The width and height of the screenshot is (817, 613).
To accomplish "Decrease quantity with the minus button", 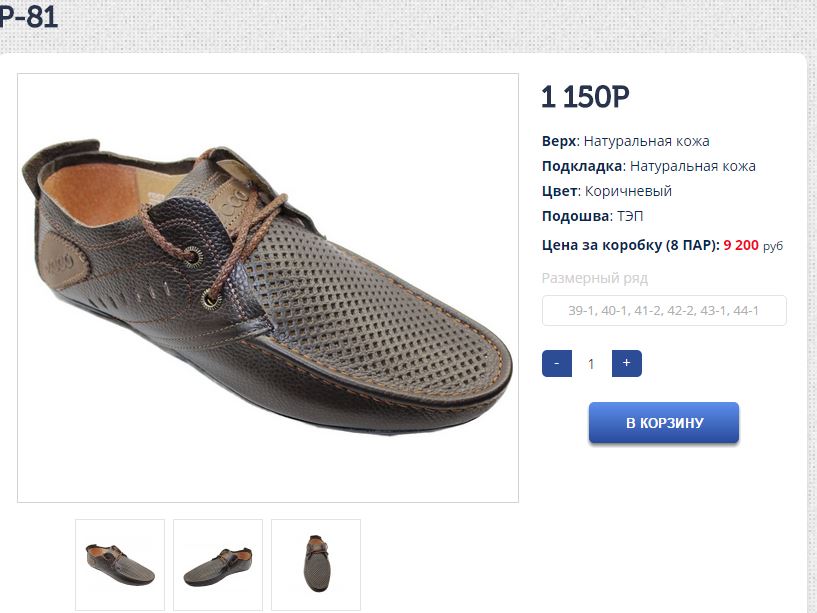I will click(x=556, y=363).
